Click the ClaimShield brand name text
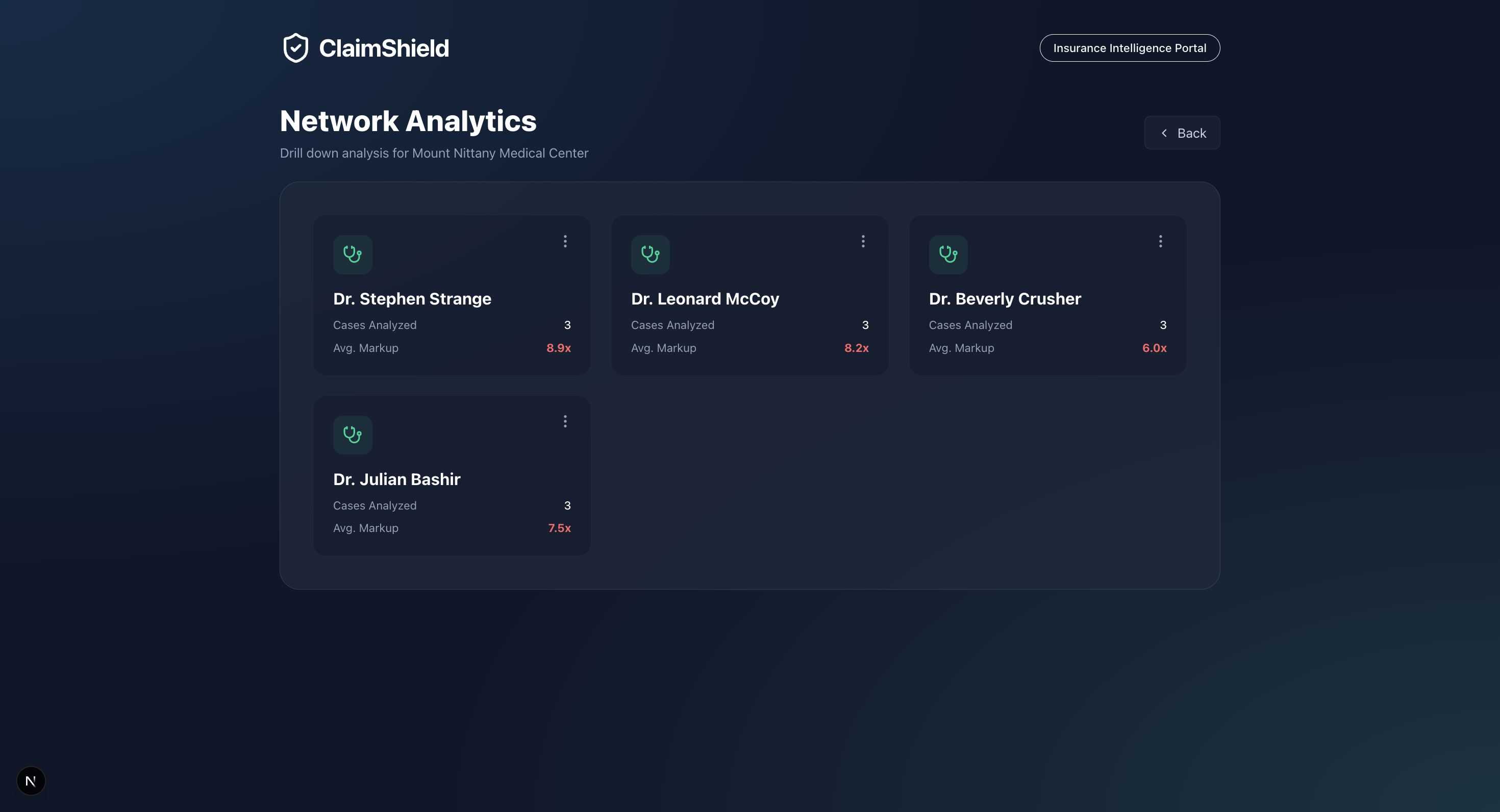1500x812 pixels. (x=384, y=48)
